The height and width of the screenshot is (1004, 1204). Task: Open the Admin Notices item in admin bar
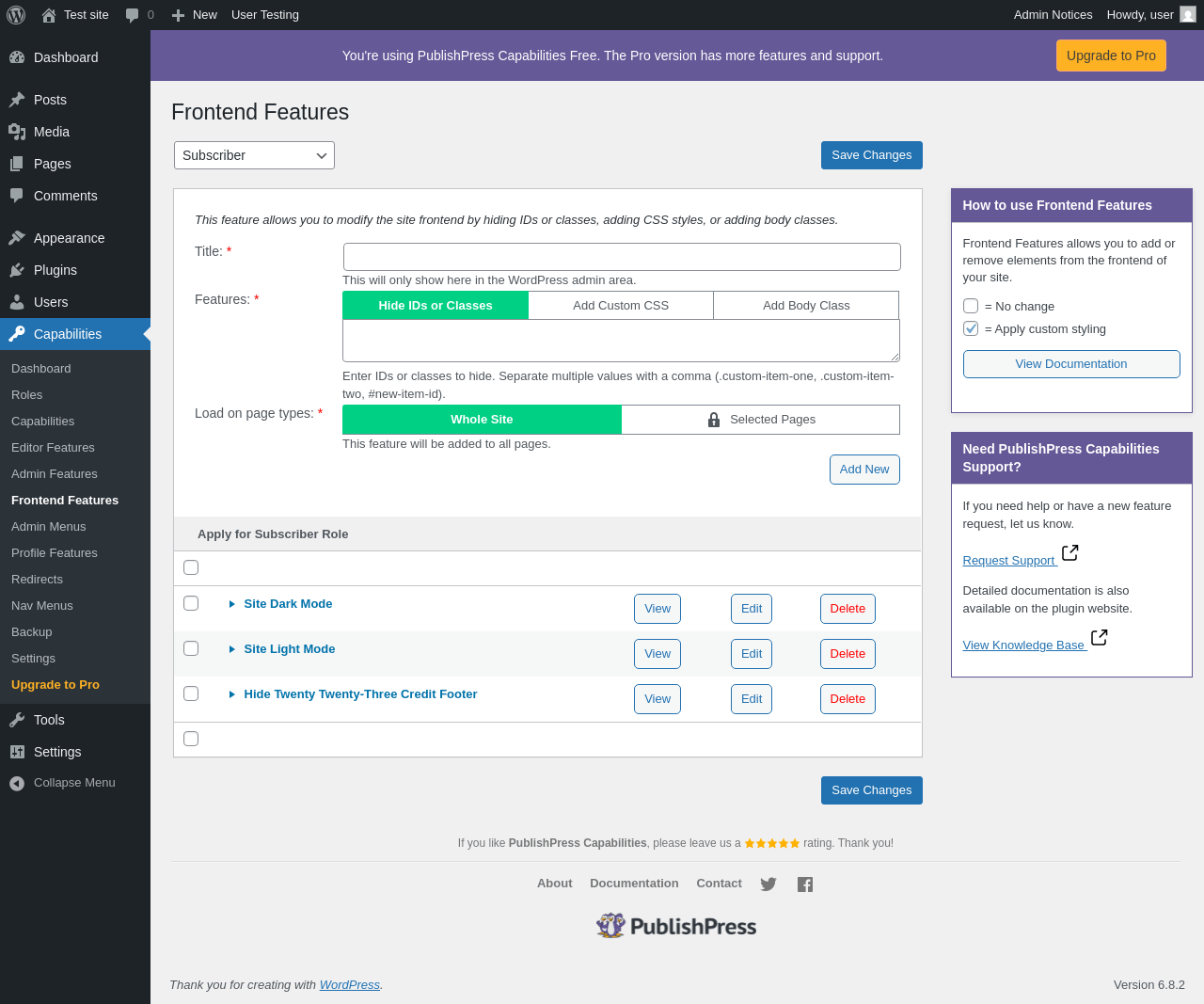tap(1053, 15)
